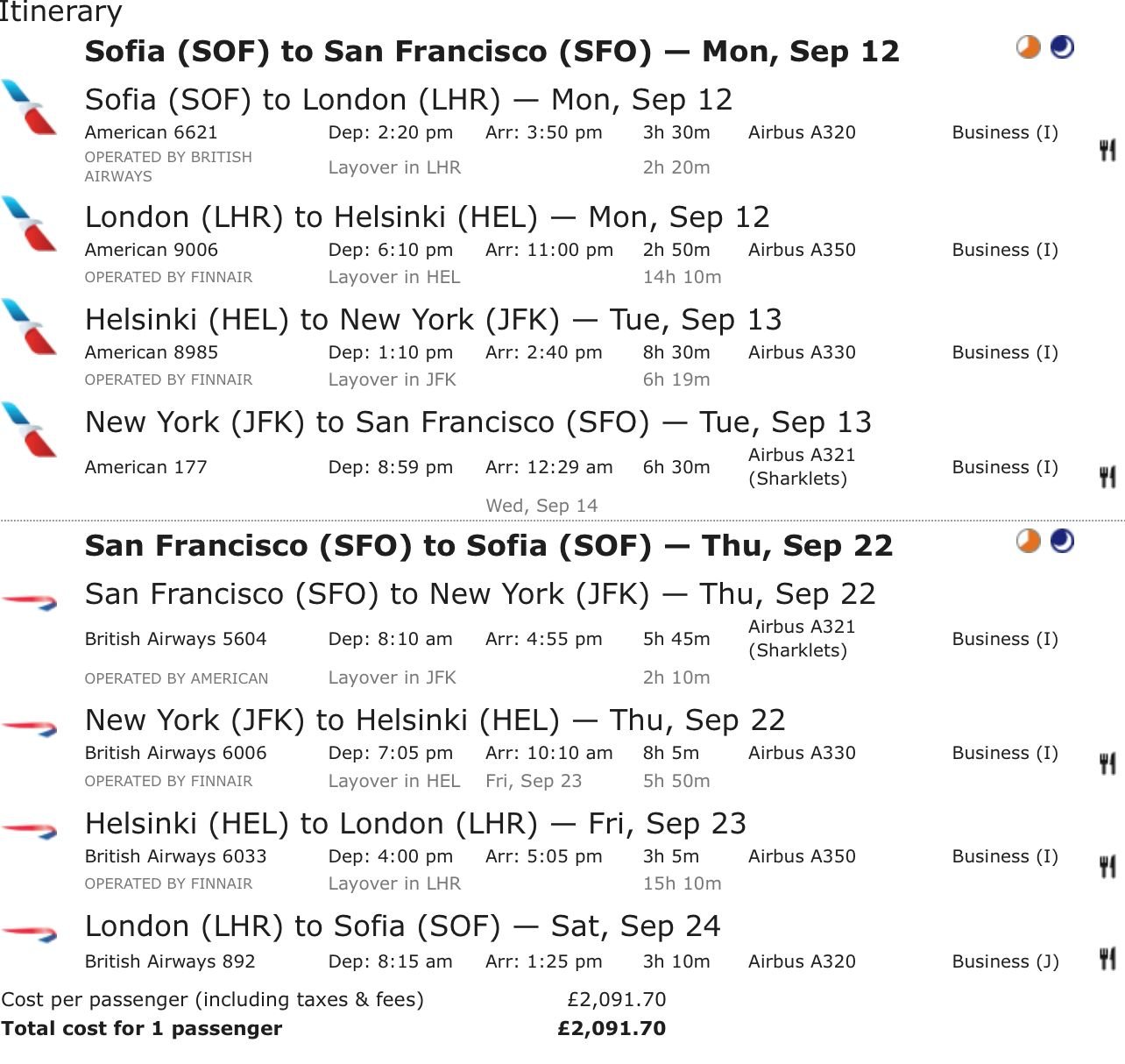Click British Airways logo beside San Francisco to New York

[29, 602]
